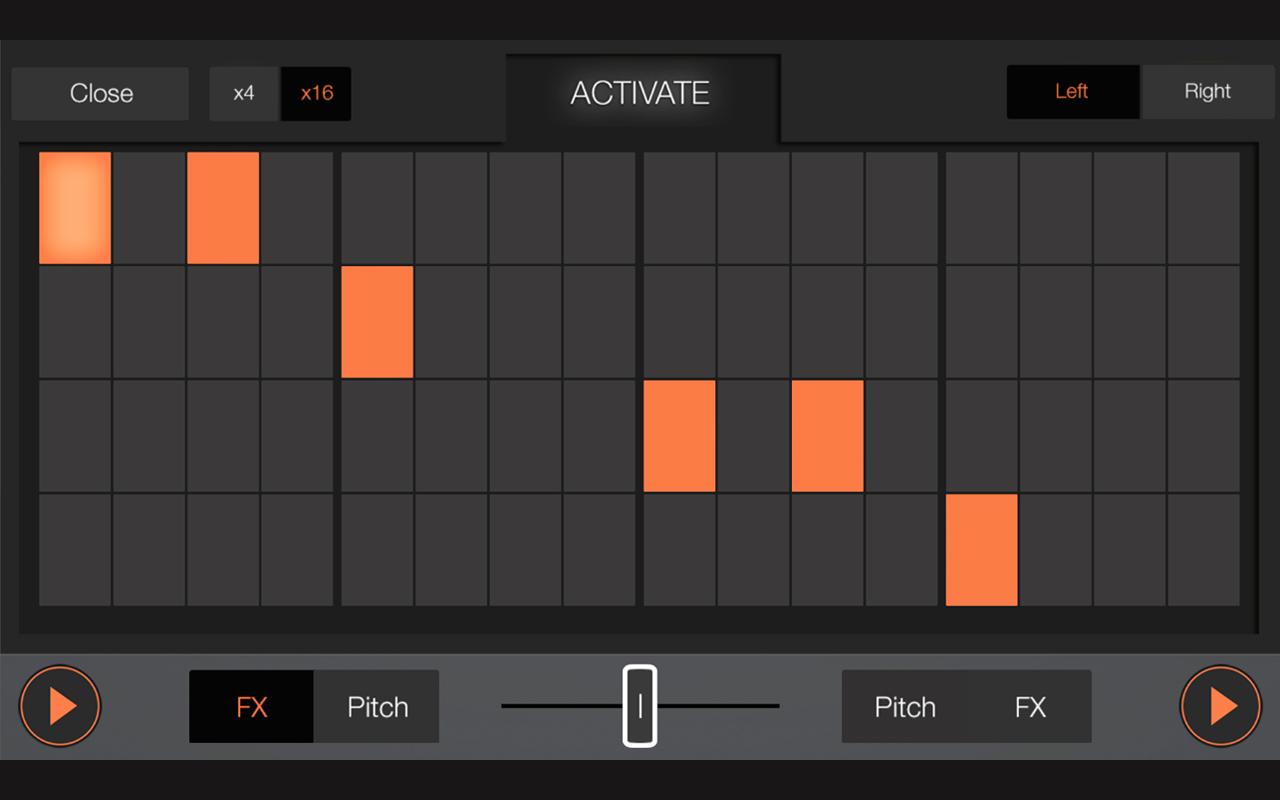Switch to the Right deck tab
This screenshot has width=1280, height=800.
tap(1207, 92)
